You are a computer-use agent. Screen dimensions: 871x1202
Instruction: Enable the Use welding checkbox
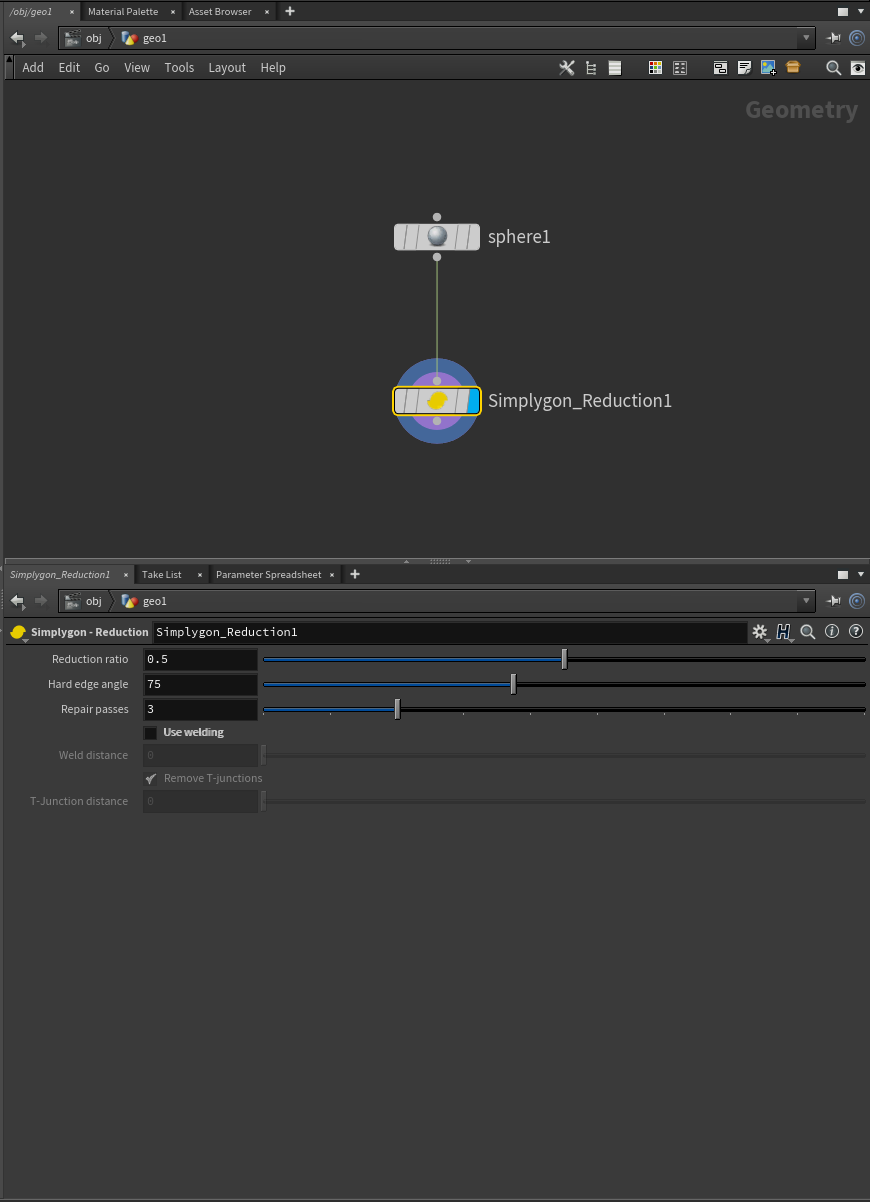click(150, 732)
